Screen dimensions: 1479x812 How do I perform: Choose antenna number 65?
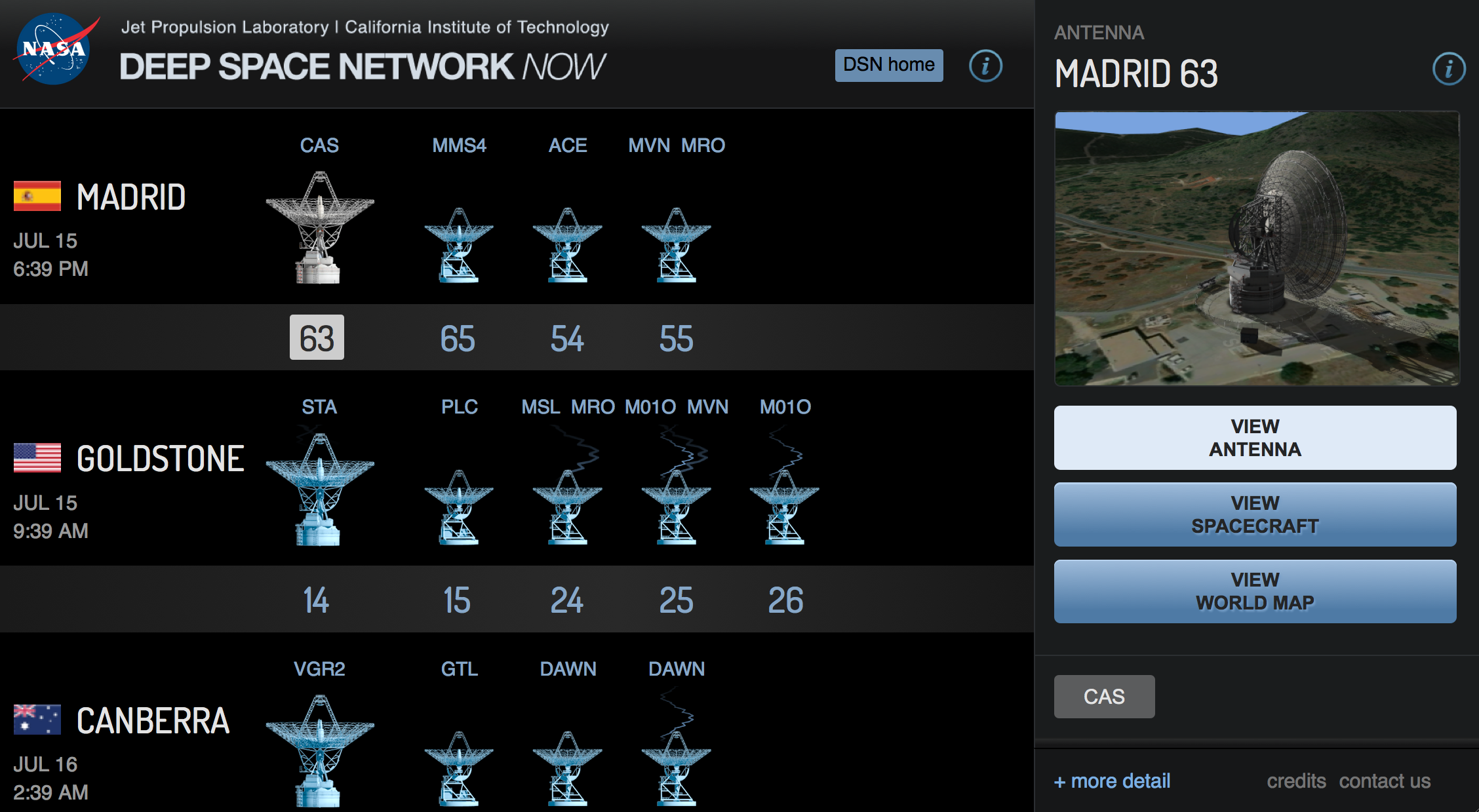(458, 339)
